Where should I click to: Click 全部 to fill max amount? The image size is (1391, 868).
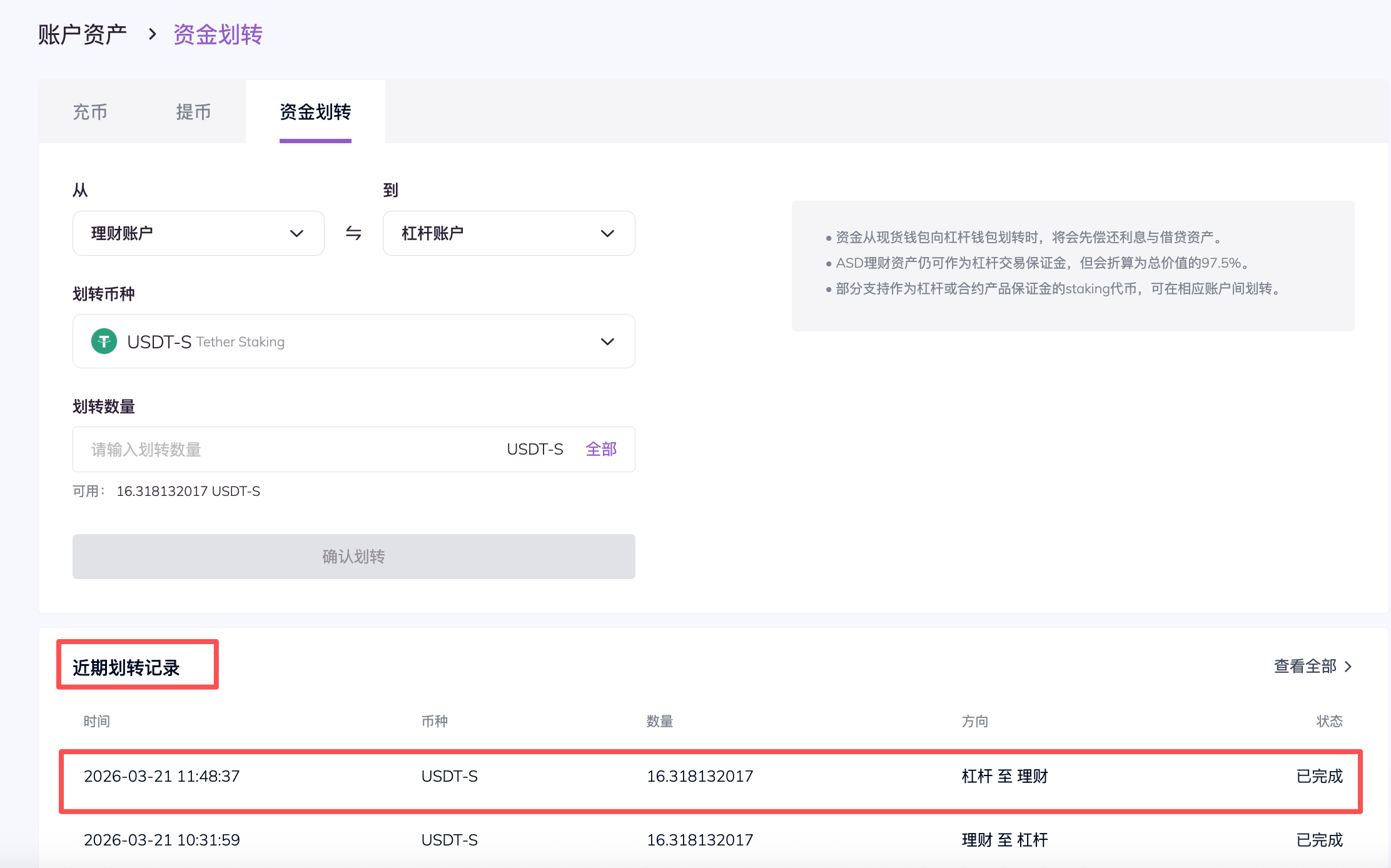601,449
